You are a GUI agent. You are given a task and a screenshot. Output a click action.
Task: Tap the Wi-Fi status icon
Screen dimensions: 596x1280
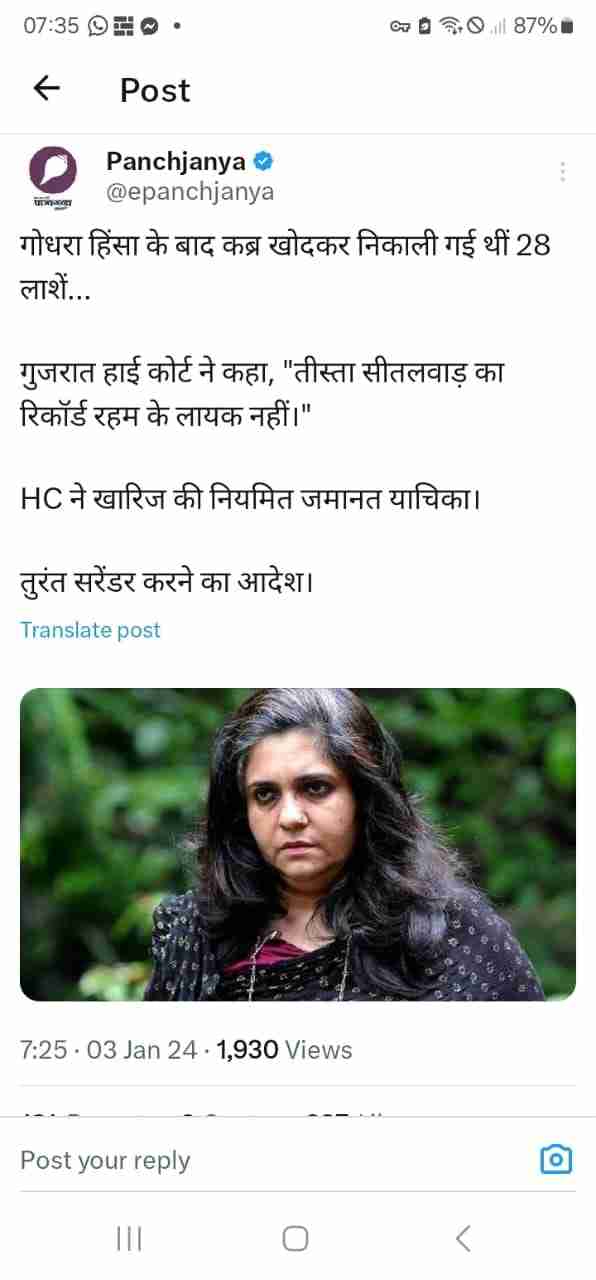(x=450, y=27)
